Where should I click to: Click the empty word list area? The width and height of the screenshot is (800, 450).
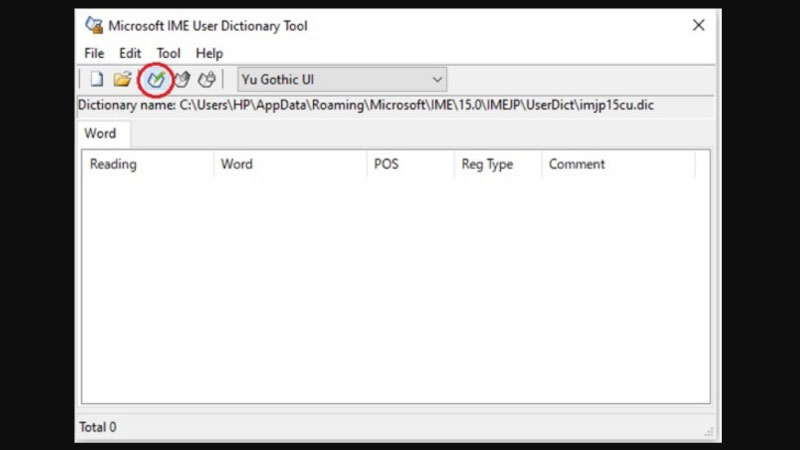(x=395, y=290)
